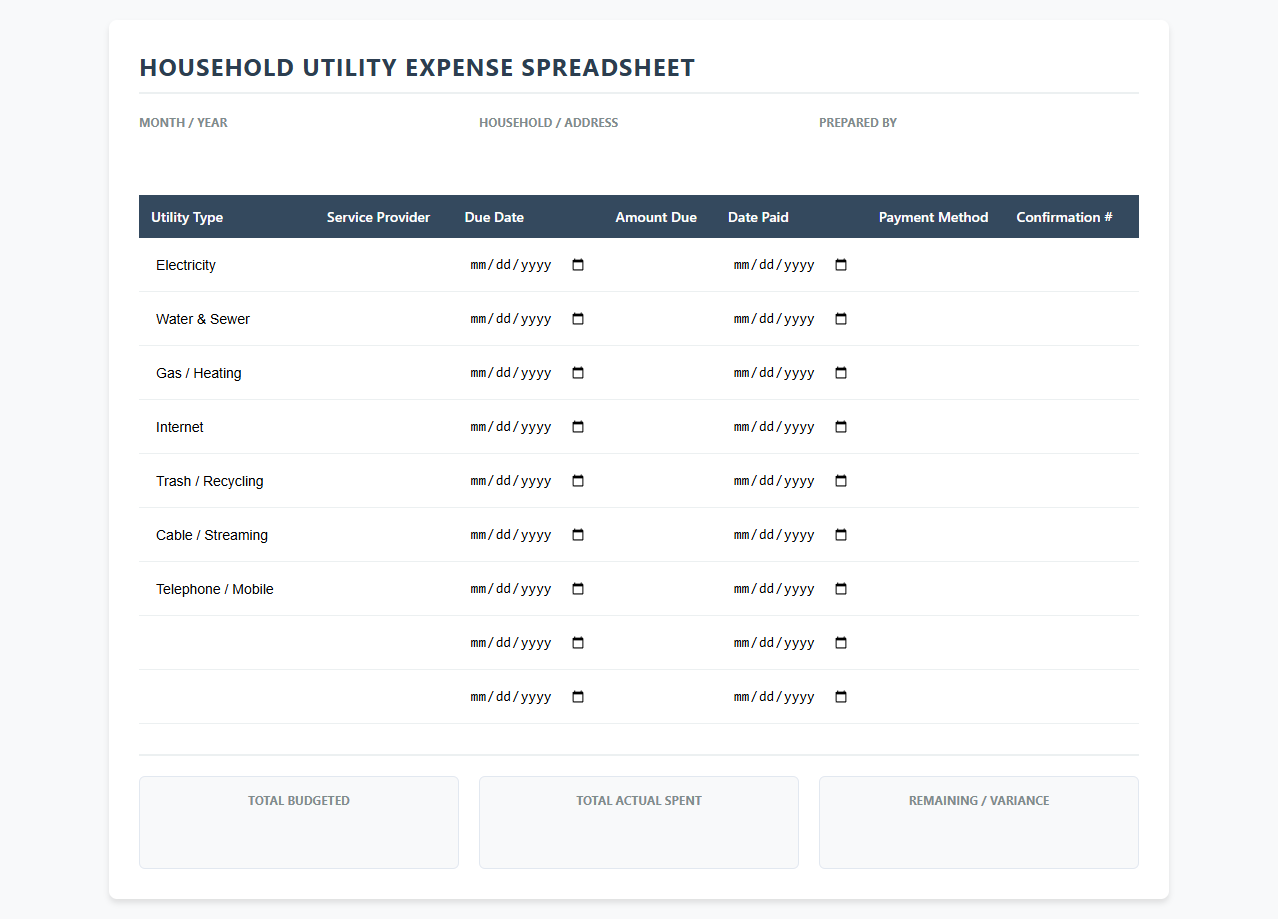Click the Electricity payment method cell
1278x919 pixels.
[936, 265]
